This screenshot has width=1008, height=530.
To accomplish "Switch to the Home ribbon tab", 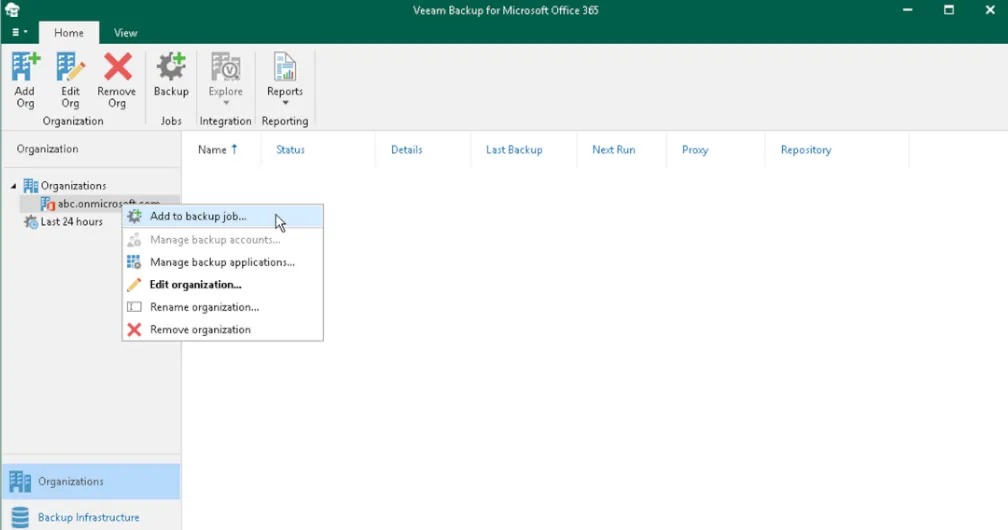I will (69, 33).
